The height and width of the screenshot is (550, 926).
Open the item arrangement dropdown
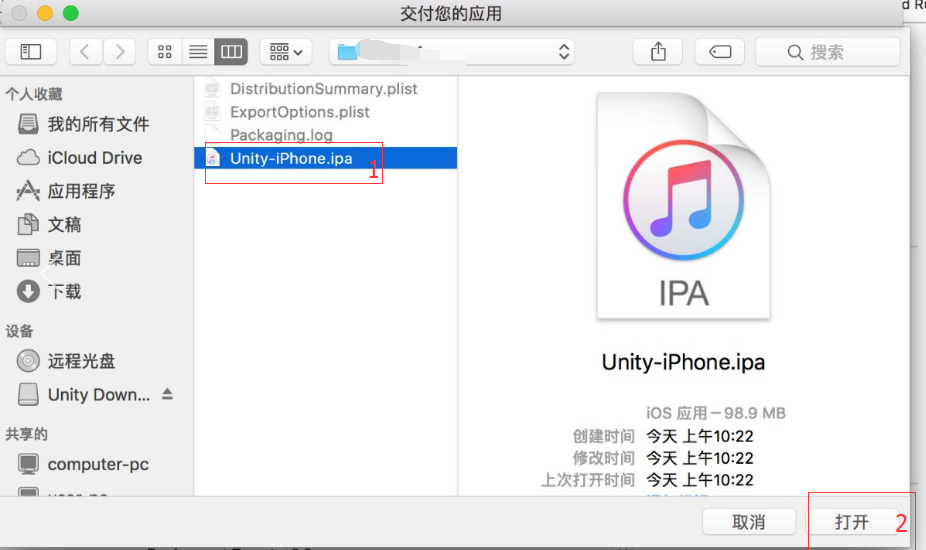coord(286,52)
